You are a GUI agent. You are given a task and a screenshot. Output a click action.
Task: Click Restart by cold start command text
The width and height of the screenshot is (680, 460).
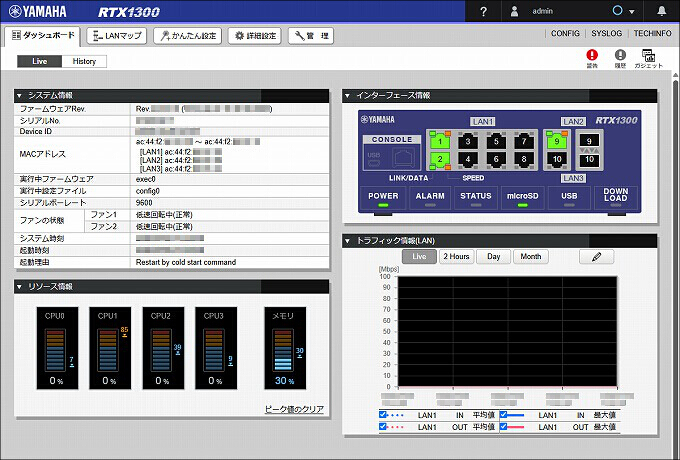pos(186,262)
